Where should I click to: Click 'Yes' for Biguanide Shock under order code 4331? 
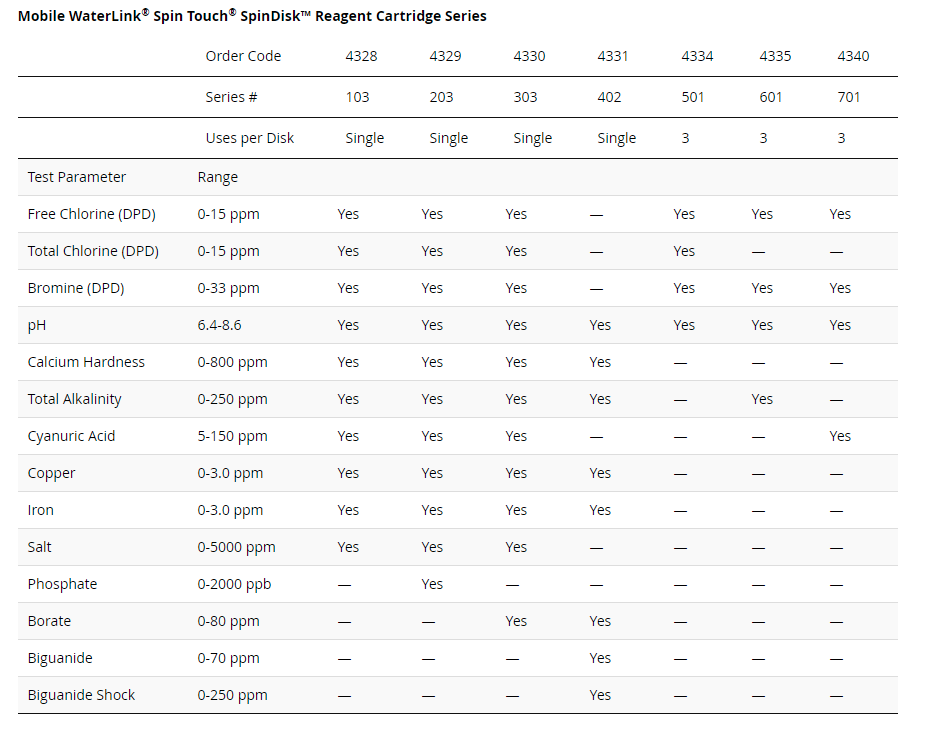[x=600, y=695]
